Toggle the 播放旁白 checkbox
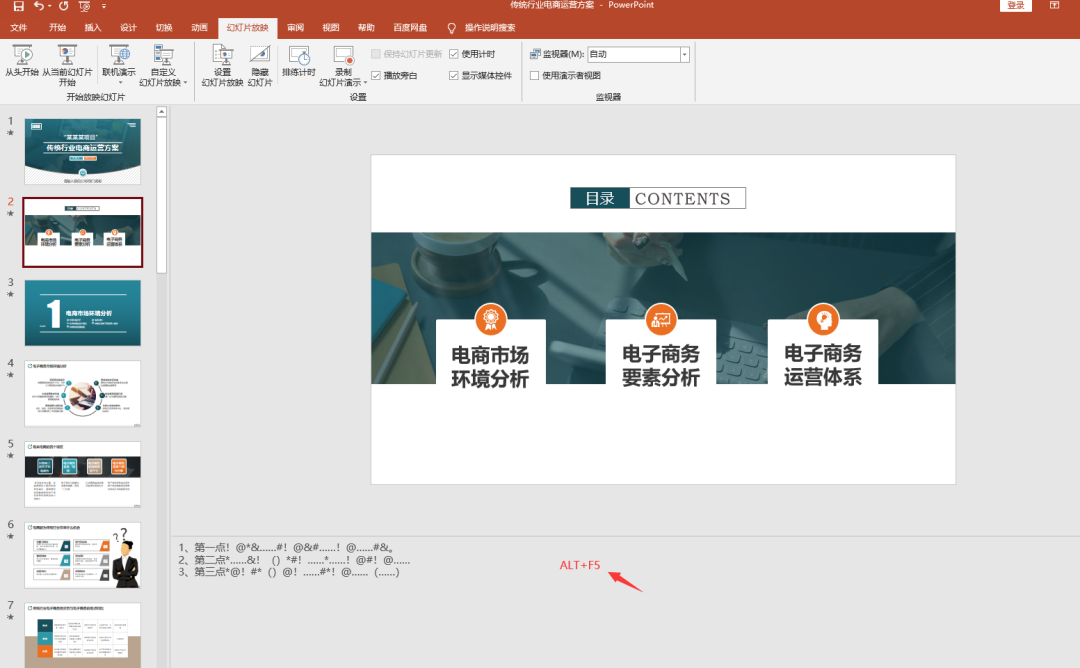Image resolution: width=1080 pixels, height=668 pixels. [x=376, y=75]
